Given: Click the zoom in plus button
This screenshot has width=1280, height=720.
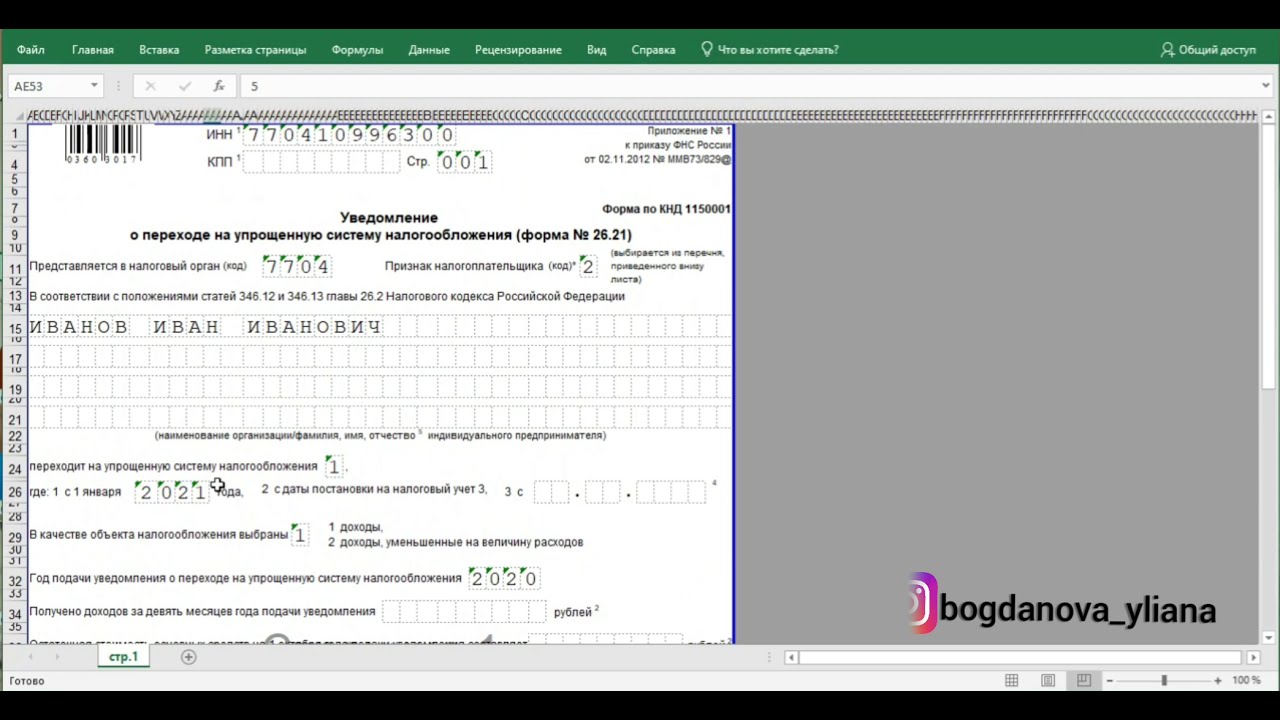Looking at the screenshot, I should 1218,680.
